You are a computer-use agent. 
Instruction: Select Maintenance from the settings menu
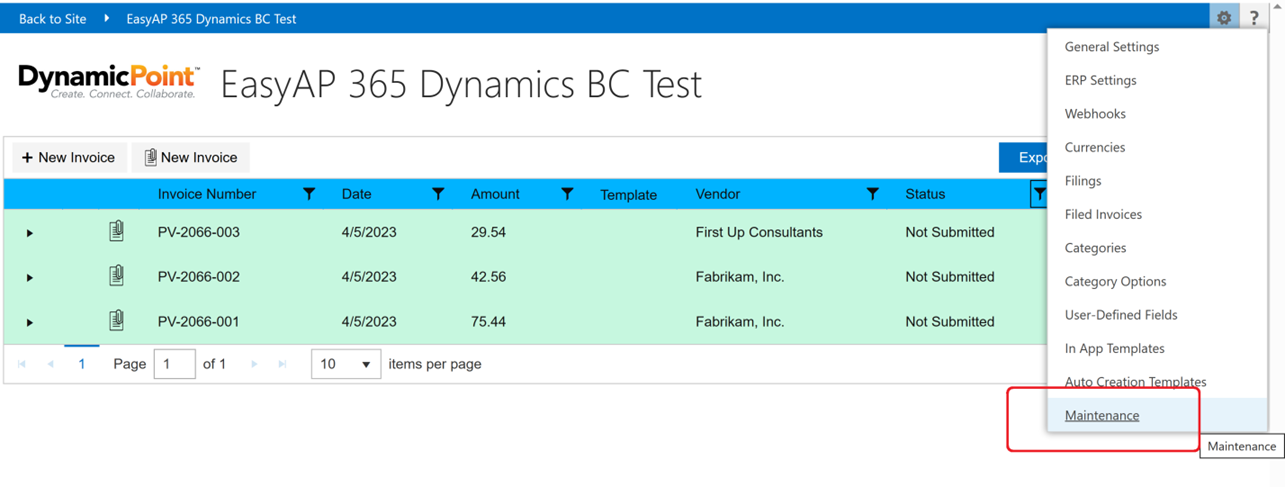click(x=1101, y=415)
